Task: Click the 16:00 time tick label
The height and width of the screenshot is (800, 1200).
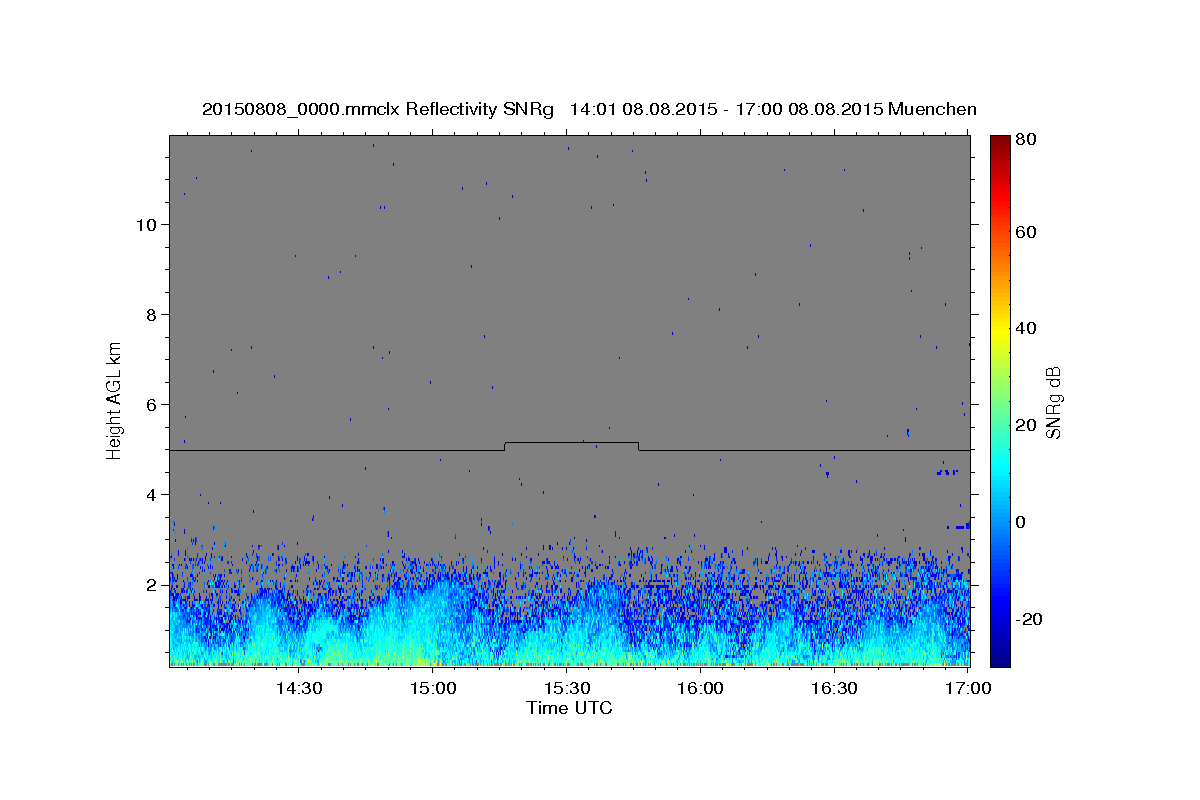Action: click(x=700, y=689)
